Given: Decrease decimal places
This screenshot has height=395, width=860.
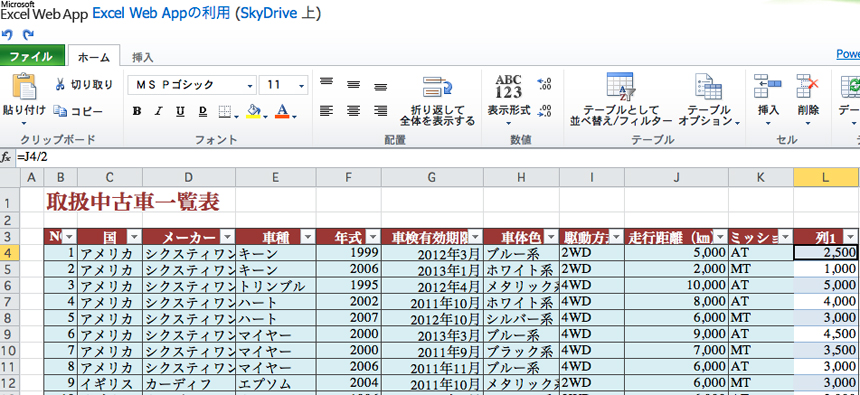Looking at the screenshot, I should click(x=544, y=111).
